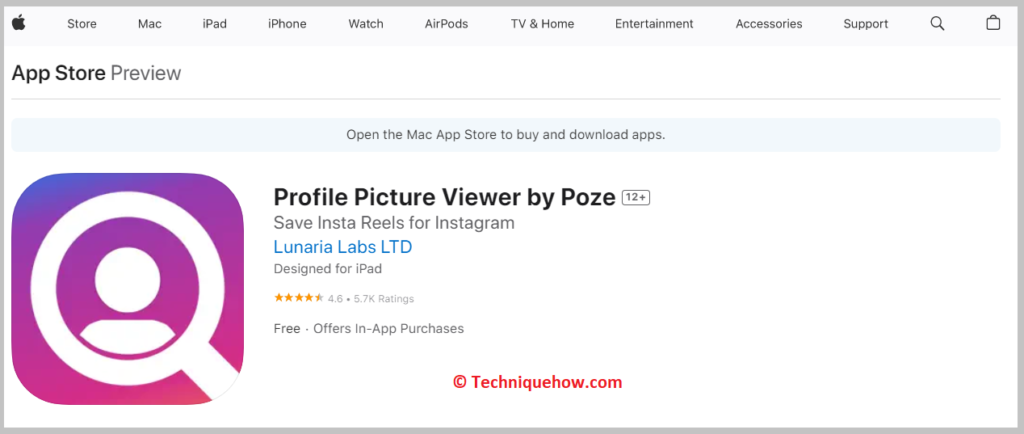Open the Mac menu item
Screen dimensions: 1024x434
pyautogui.click(x=150, y=24)
